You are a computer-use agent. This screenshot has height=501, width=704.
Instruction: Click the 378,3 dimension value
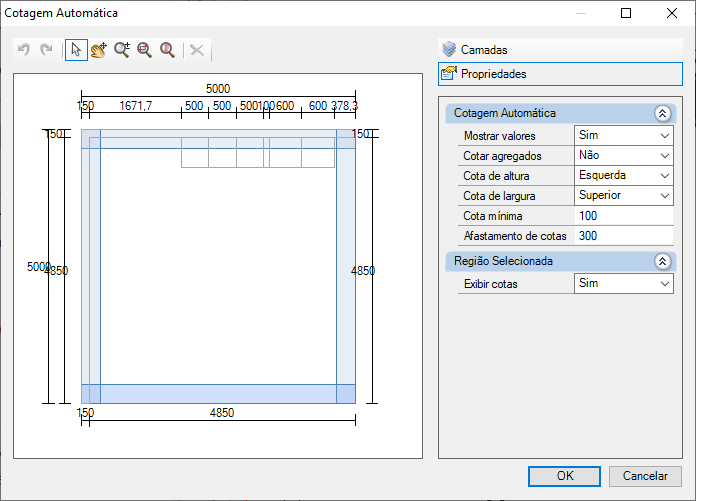coord(345,106)
